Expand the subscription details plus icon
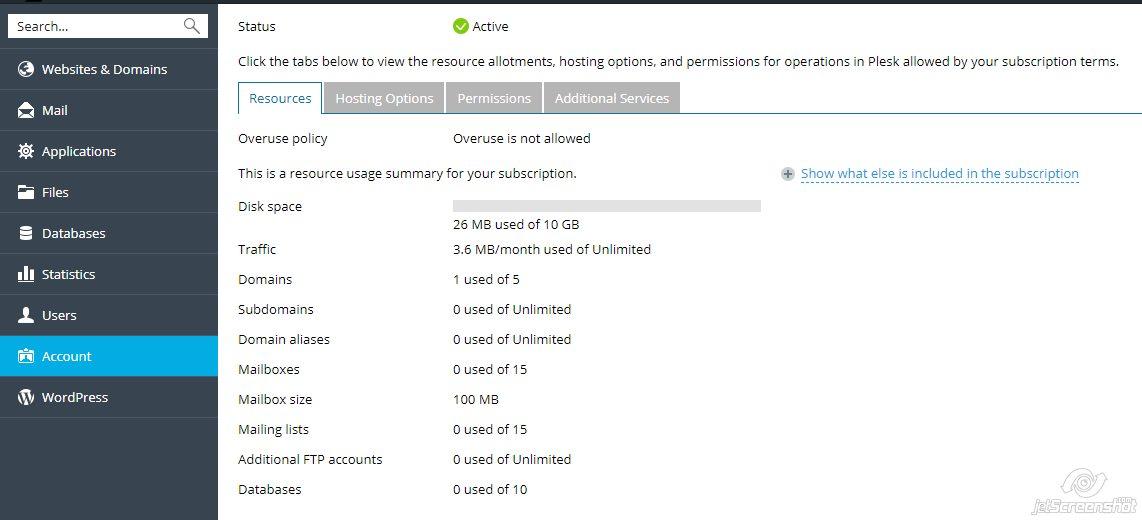The image size is (1142, 520). pos(788,174)
